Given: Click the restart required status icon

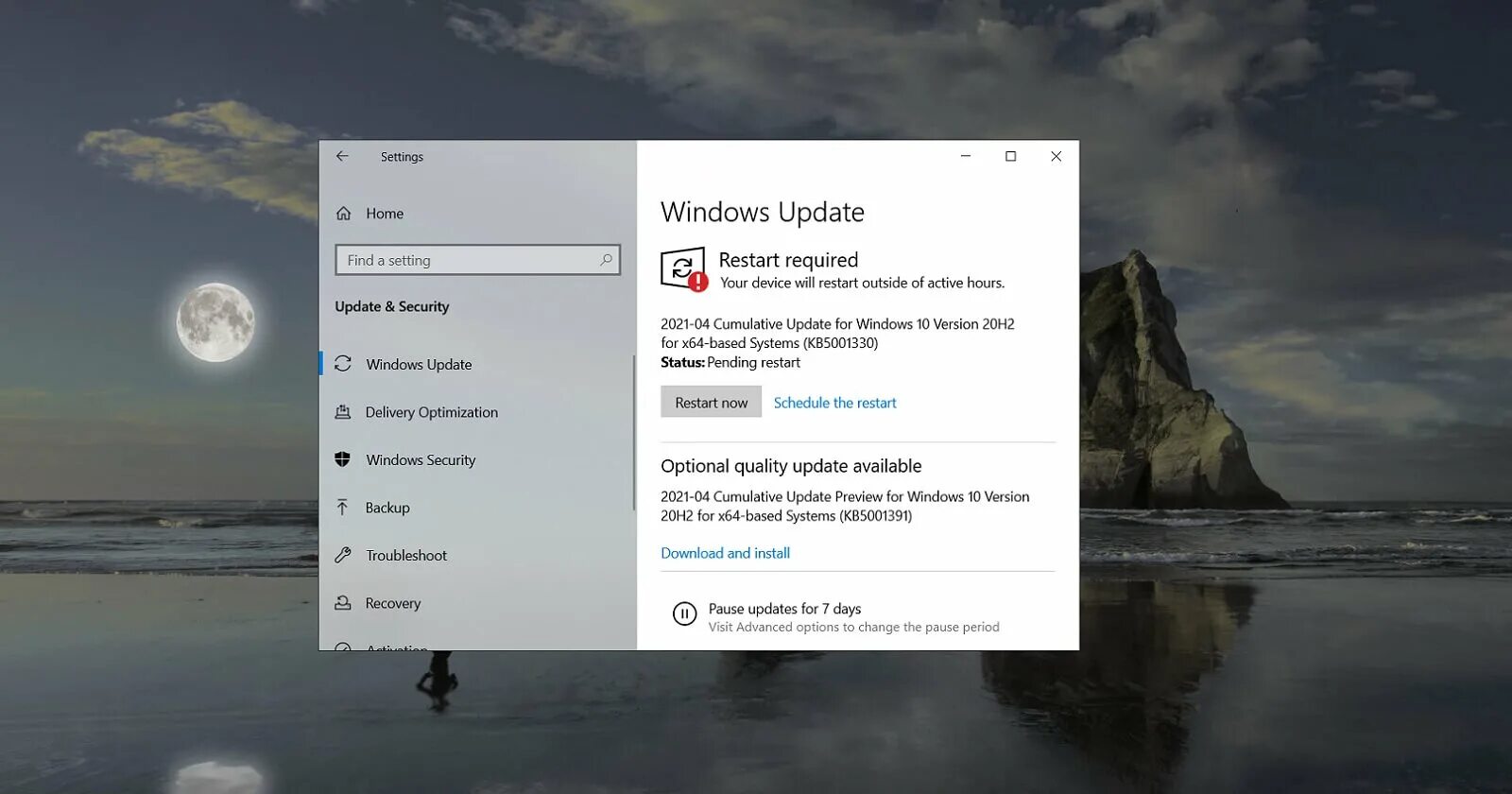Looking at the screenshot, I should pos(683,269).
